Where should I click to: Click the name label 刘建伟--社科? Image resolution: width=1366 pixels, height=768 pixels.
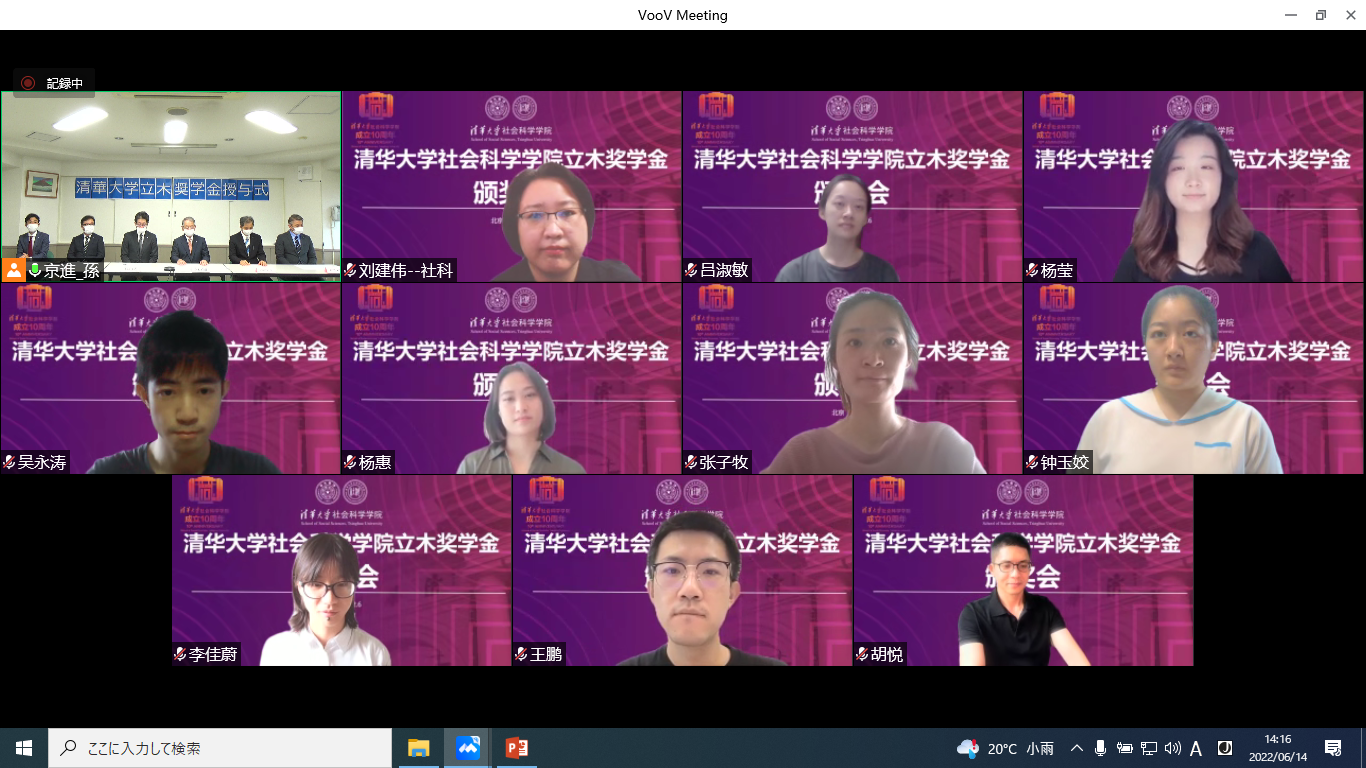pos(406,270)
